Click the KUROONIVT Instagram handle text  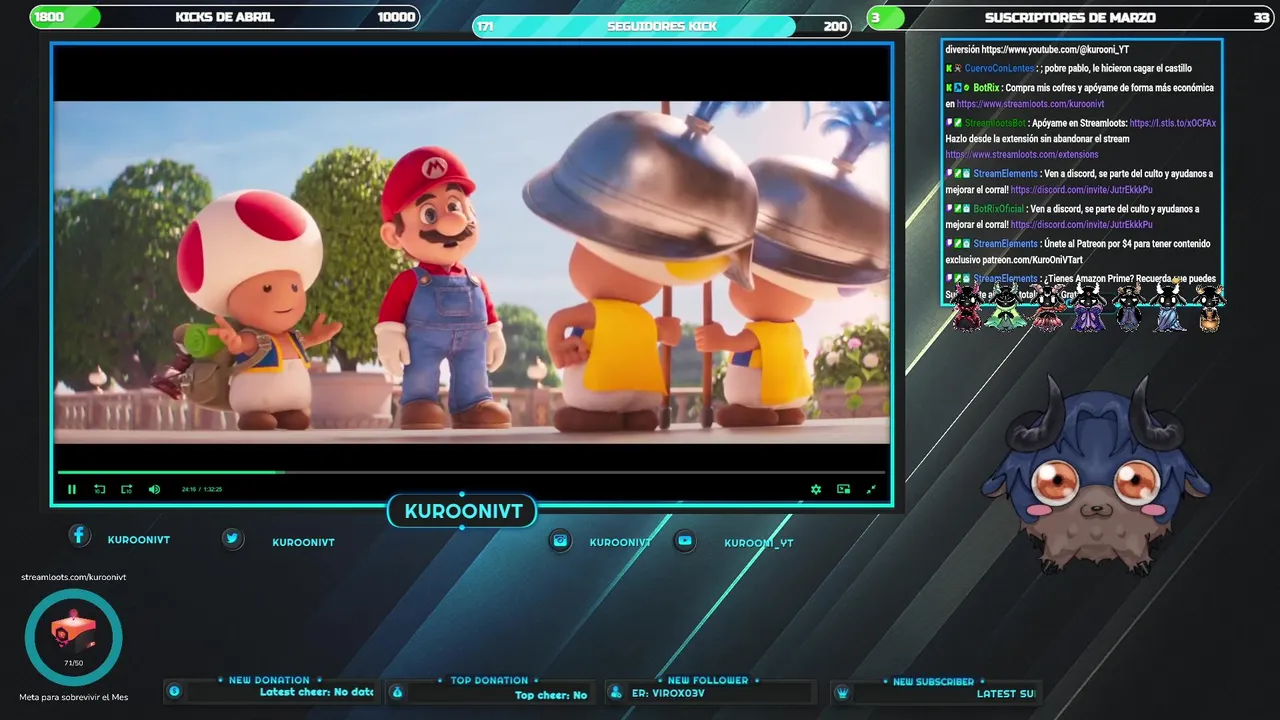(x=620, y=542)
